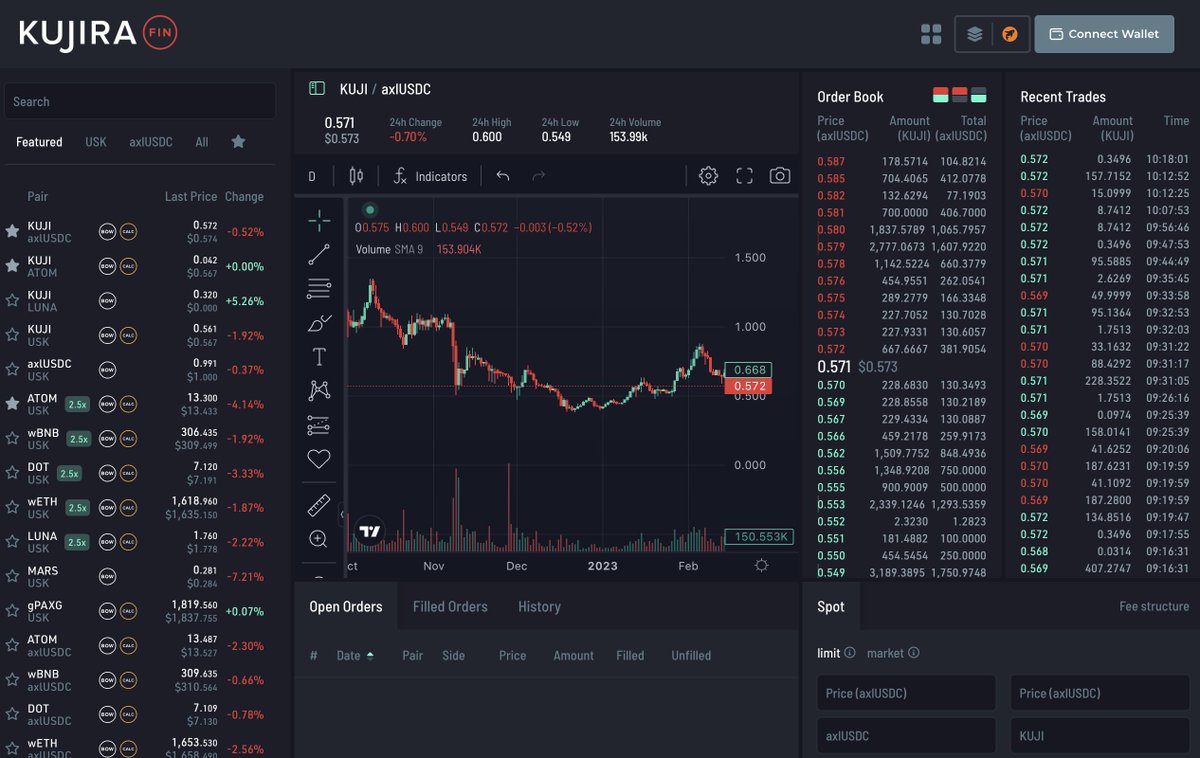Screen dimensions: 1200x758
Task: Focus the left Price (axlUSDC) input
Action: (x=906, y=693)
